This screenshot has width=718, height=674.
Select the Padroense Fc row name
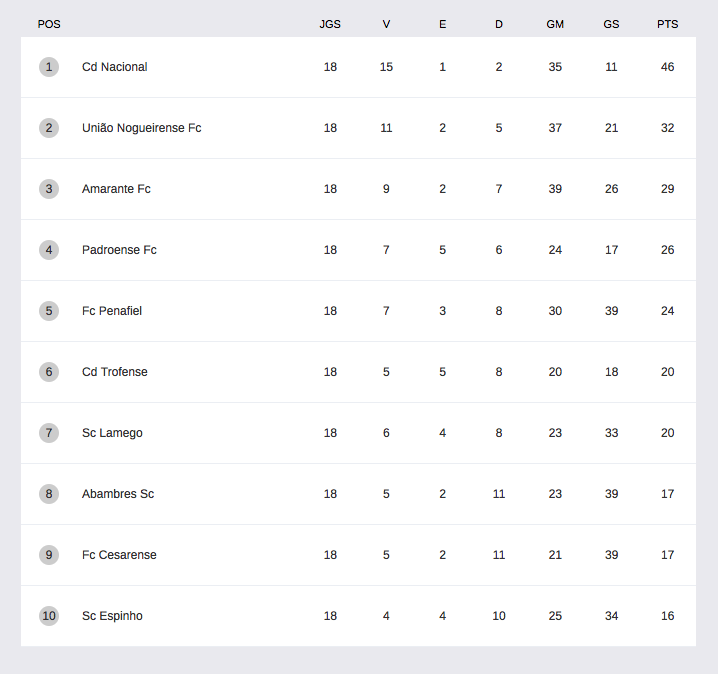click(x=119, y=250)
